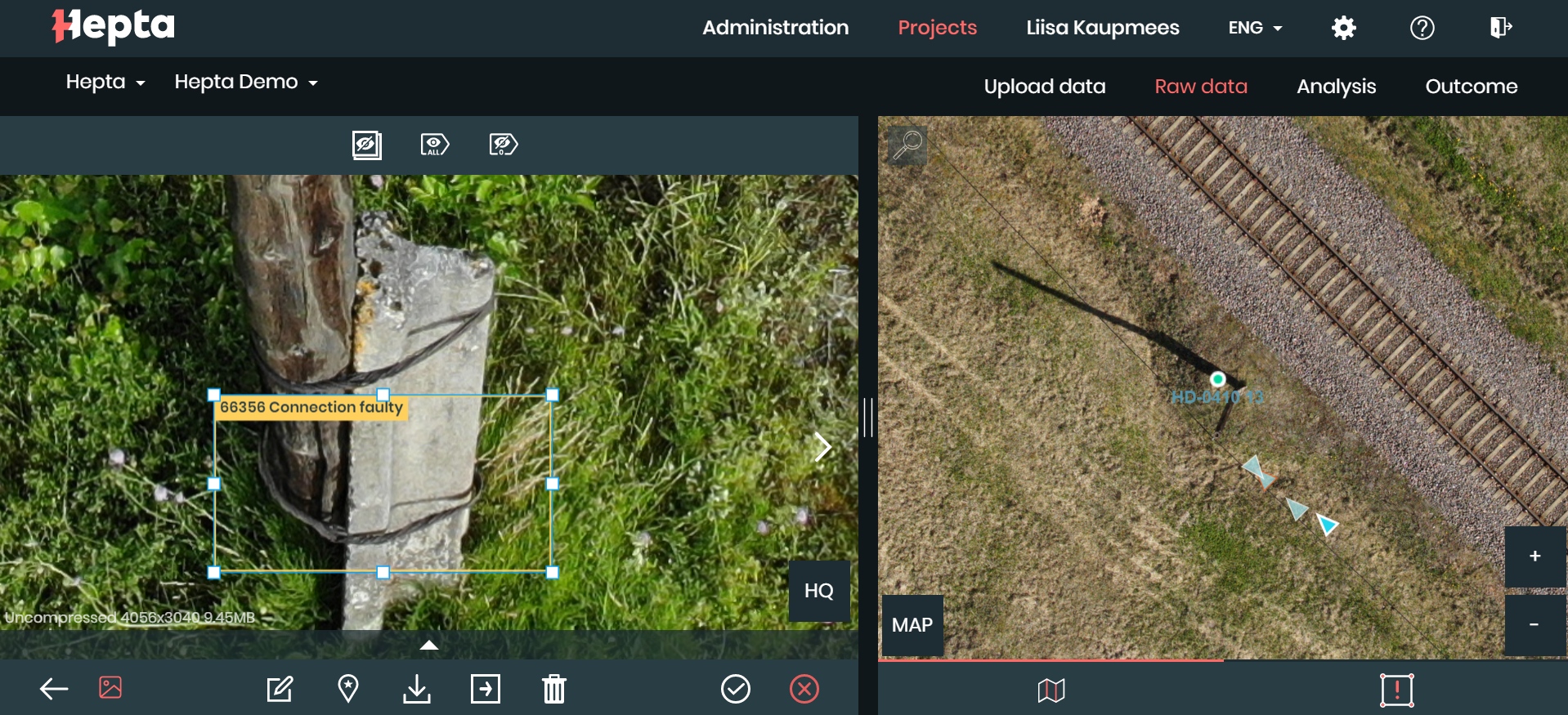This screenshot has width=1568, height=715.
Task: Click the green pole marker on map
Action: (1218, 379)
